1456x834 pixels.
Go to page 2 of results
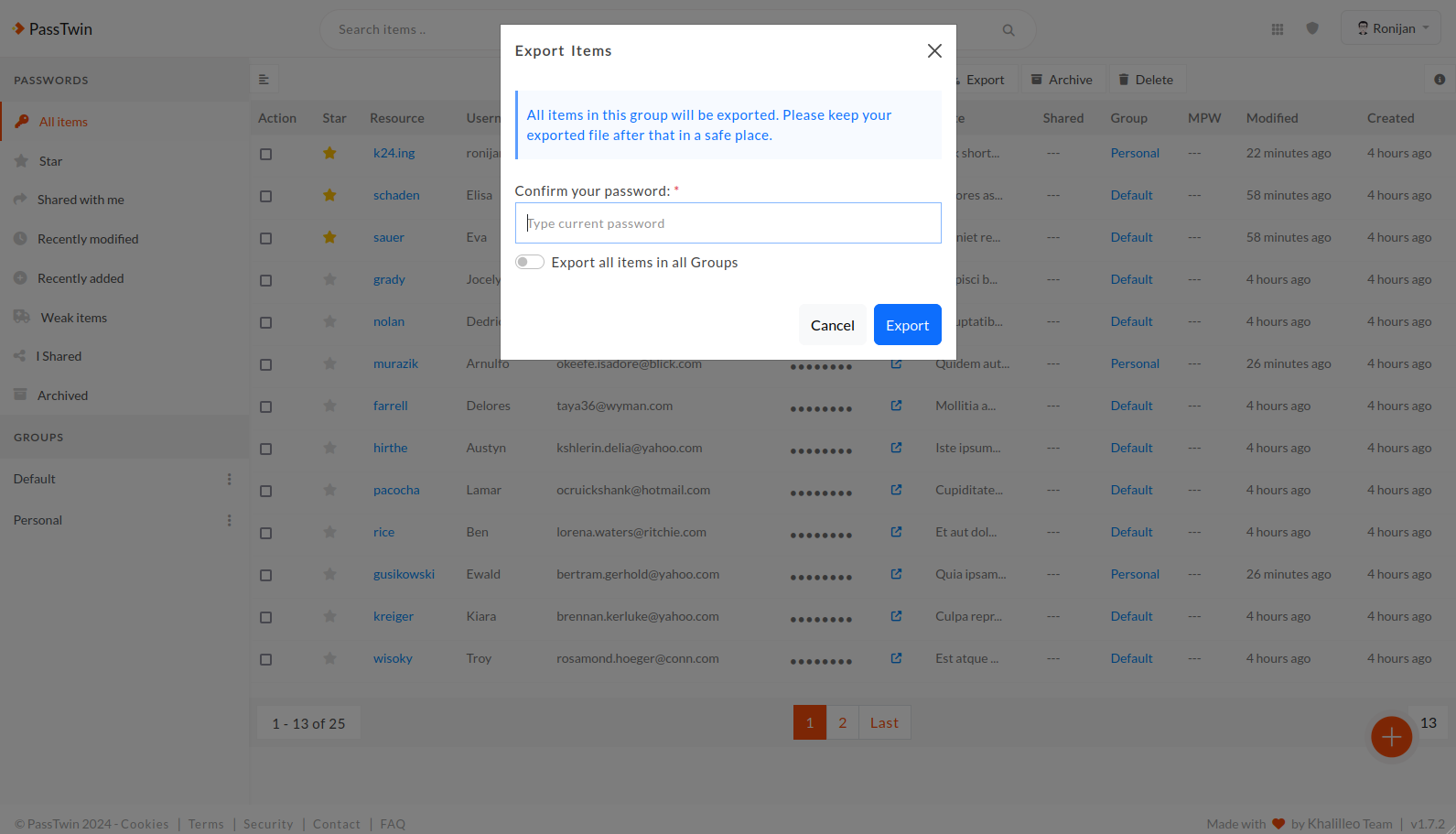pos(843,722)
